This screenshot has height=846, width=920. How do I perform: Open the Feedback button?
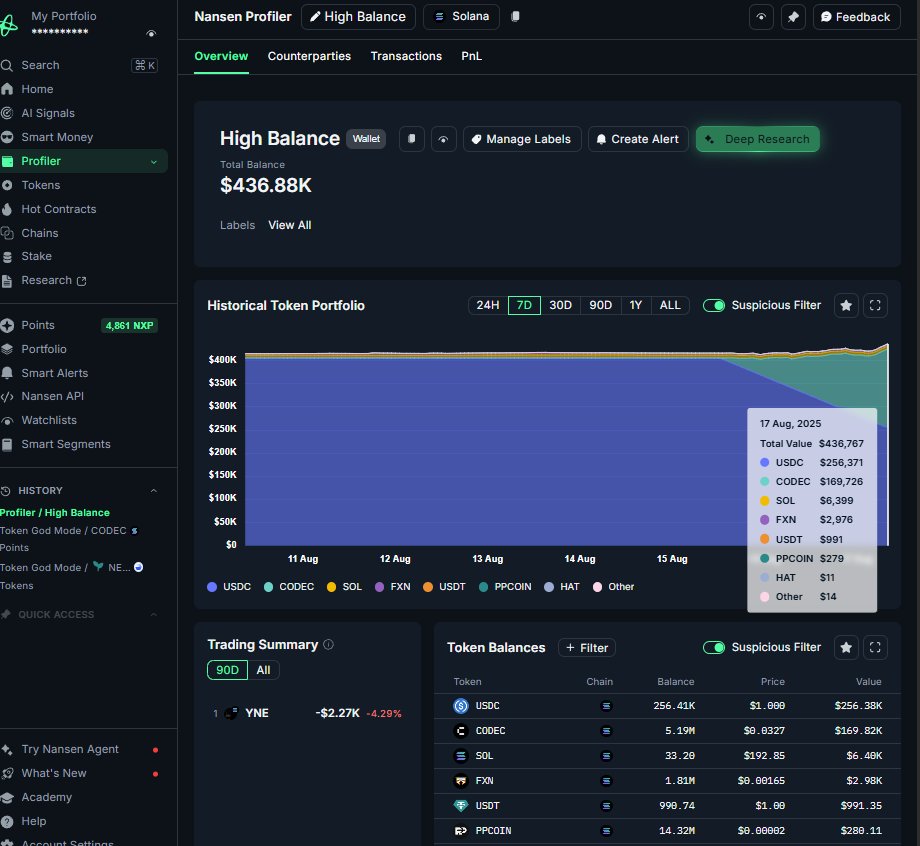(x=856, y=17)
